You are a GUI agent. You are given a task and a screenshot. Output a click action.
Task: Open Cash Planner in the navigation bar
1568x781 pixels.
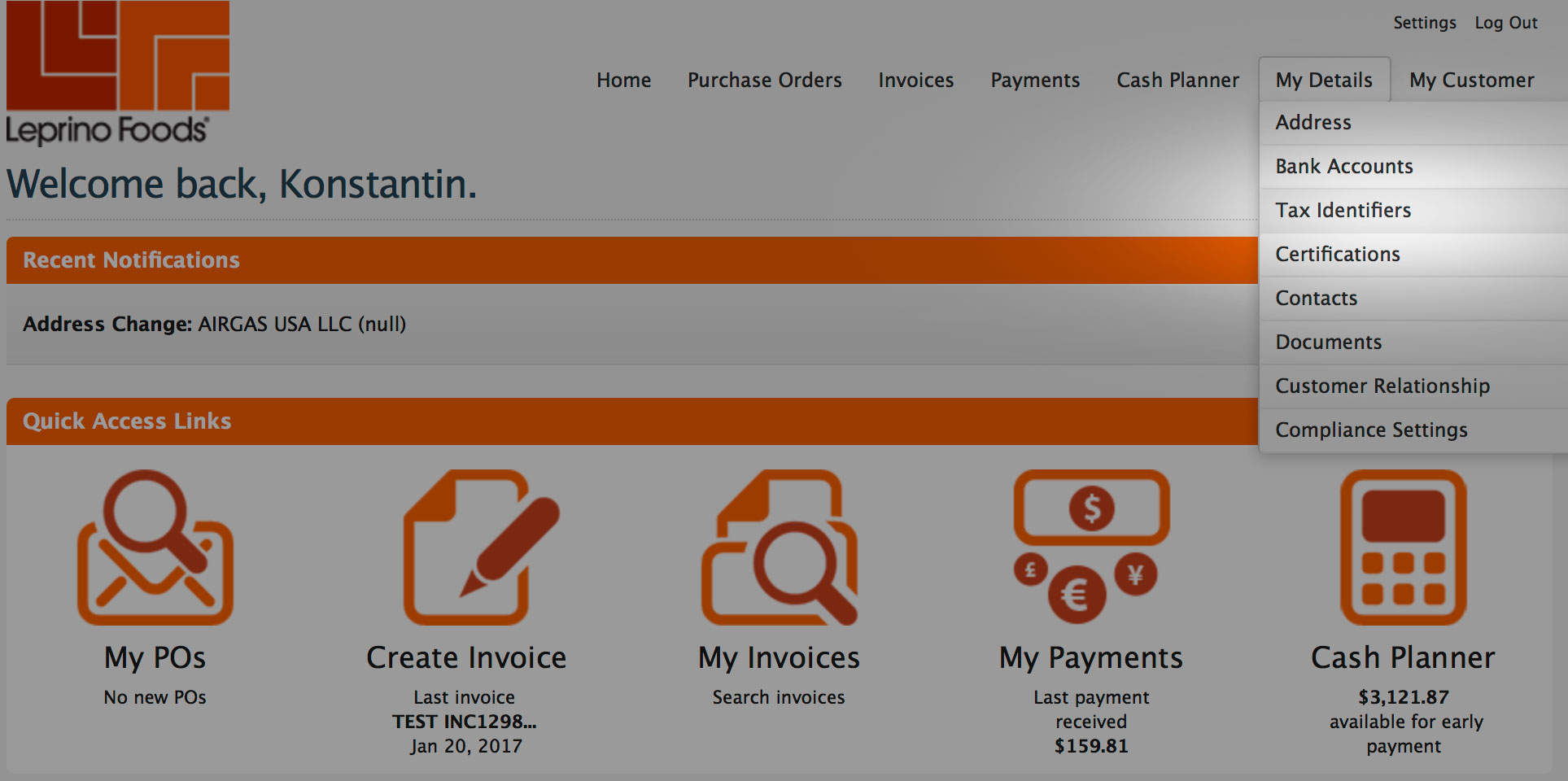tap(1178, 80)
